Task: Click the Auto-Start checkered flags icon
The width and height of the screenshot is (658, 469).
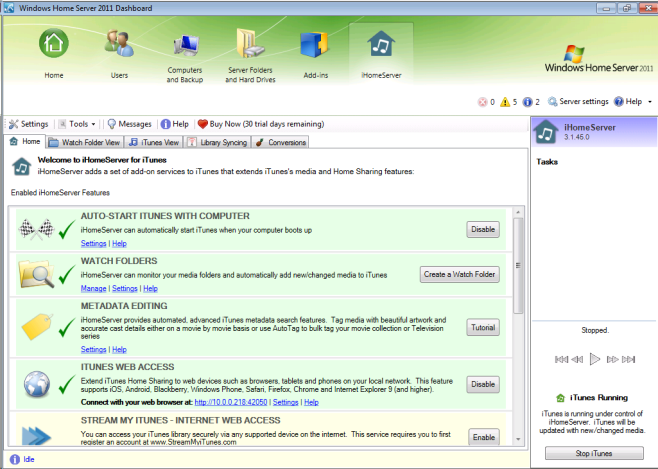Action: click(x=37, y=229)
